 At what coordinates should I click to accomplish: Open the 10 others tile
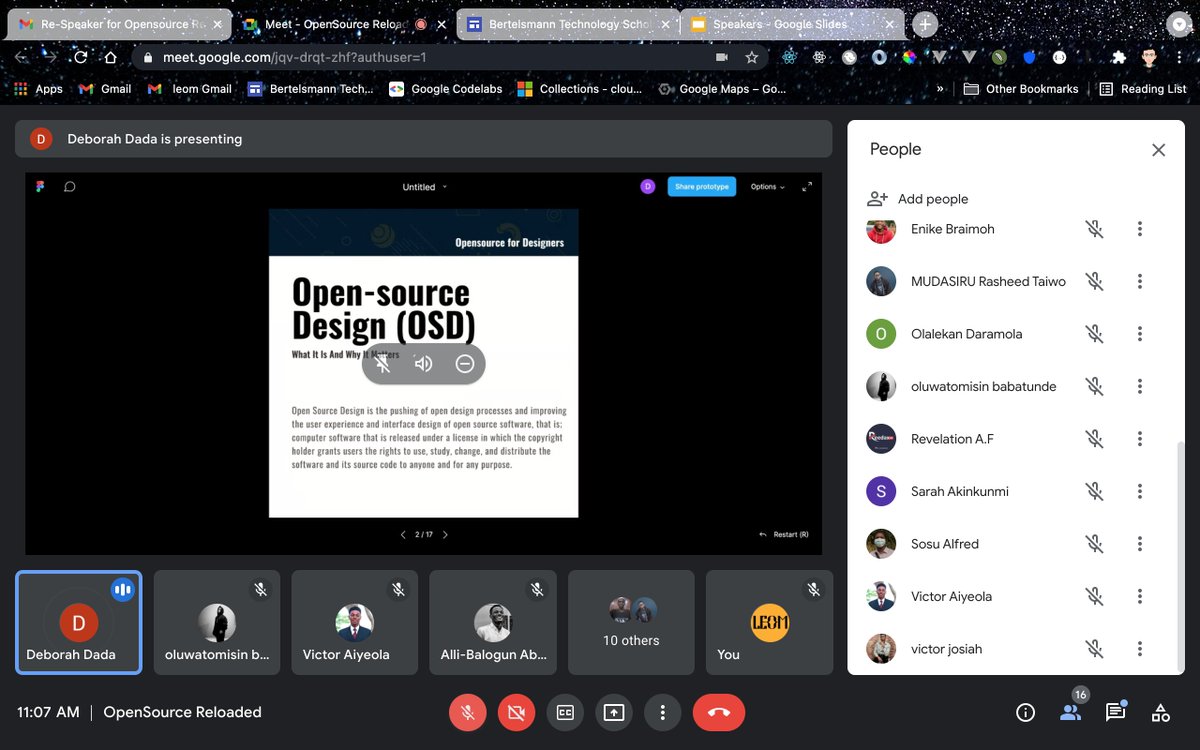pyautogui.click(x=631, y=623)
